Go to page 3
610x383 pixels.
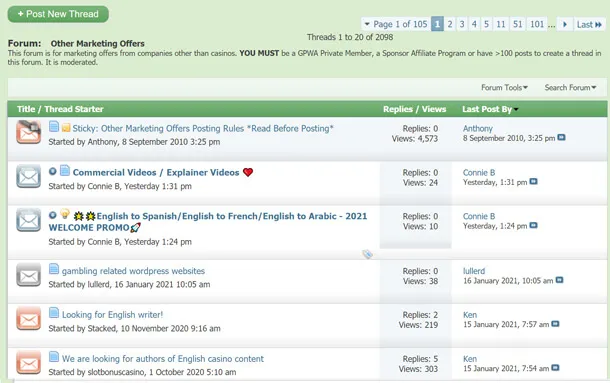click(x=462, y=24)
